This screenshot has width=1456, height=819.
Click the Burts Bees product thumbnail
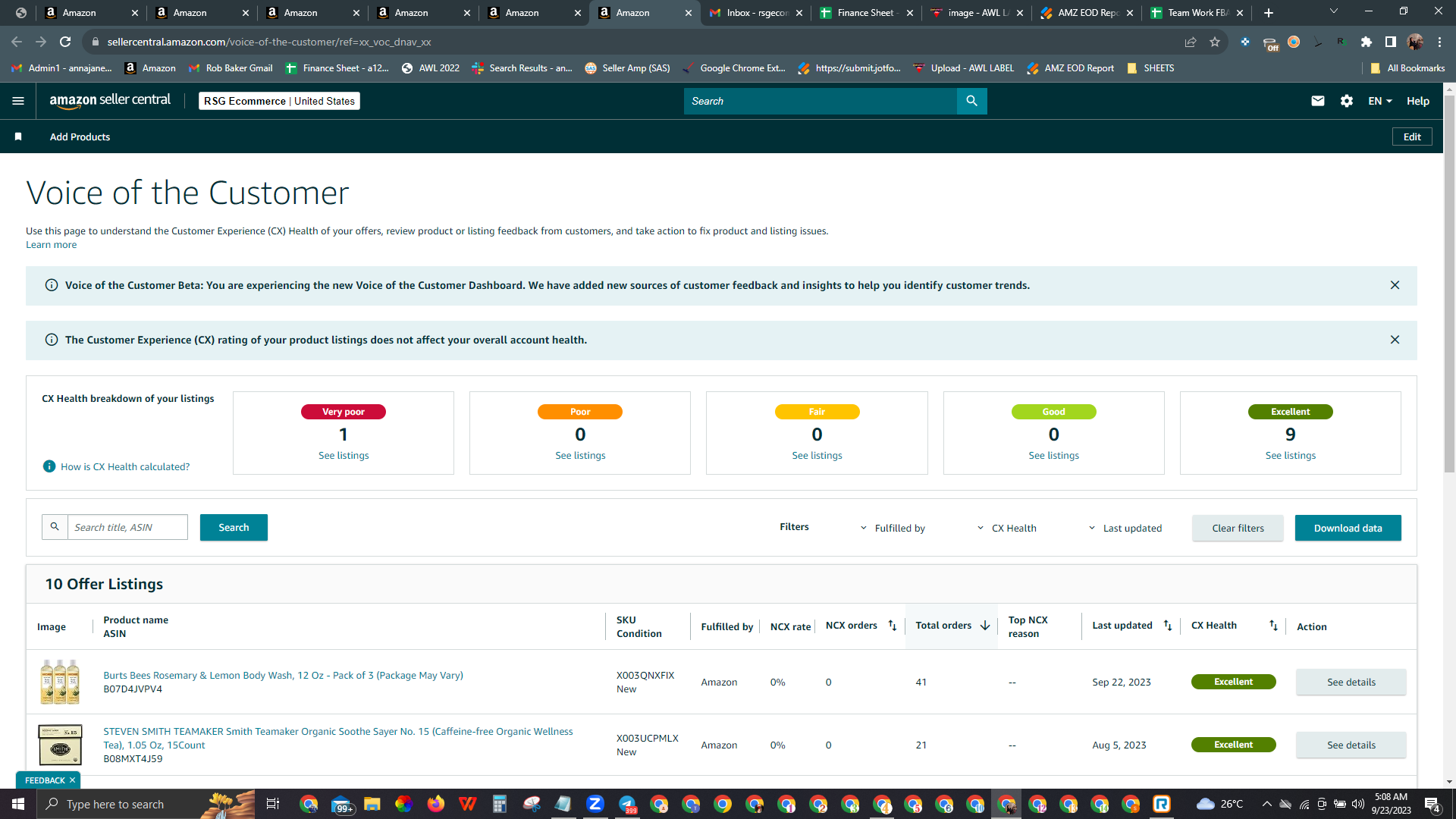click(60, 682)
